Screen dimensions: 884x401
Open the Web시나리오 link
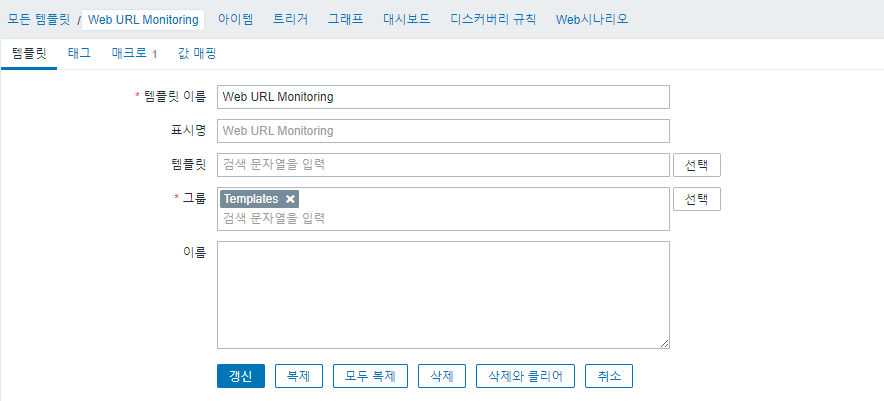tap(592, 19)
